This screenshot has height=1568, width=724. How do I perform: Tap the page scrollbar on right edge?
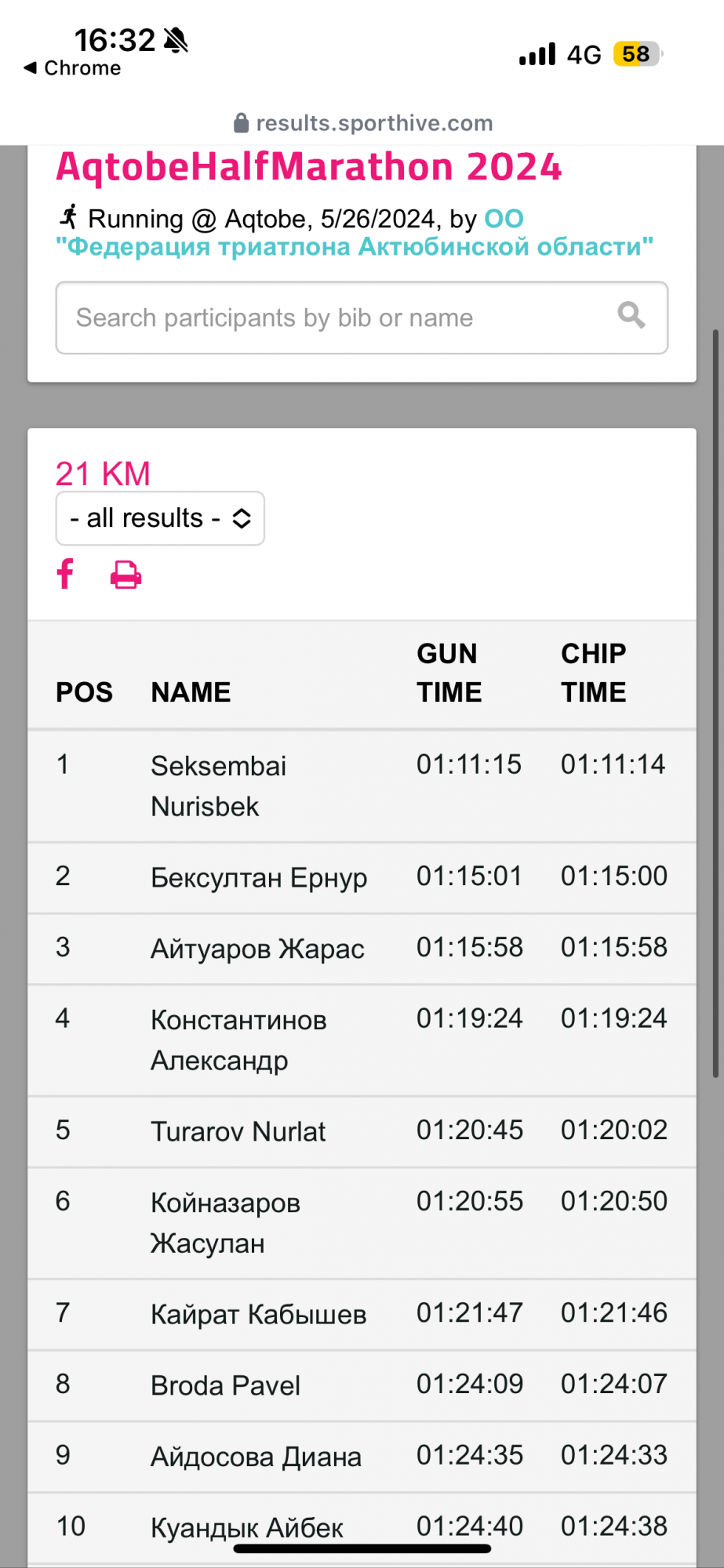tap(715, 706)
